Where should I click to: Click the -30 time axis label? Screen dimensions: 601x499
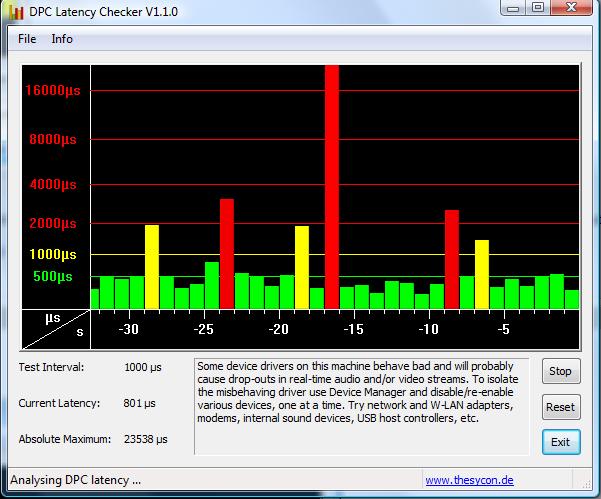tap(128, 329)
